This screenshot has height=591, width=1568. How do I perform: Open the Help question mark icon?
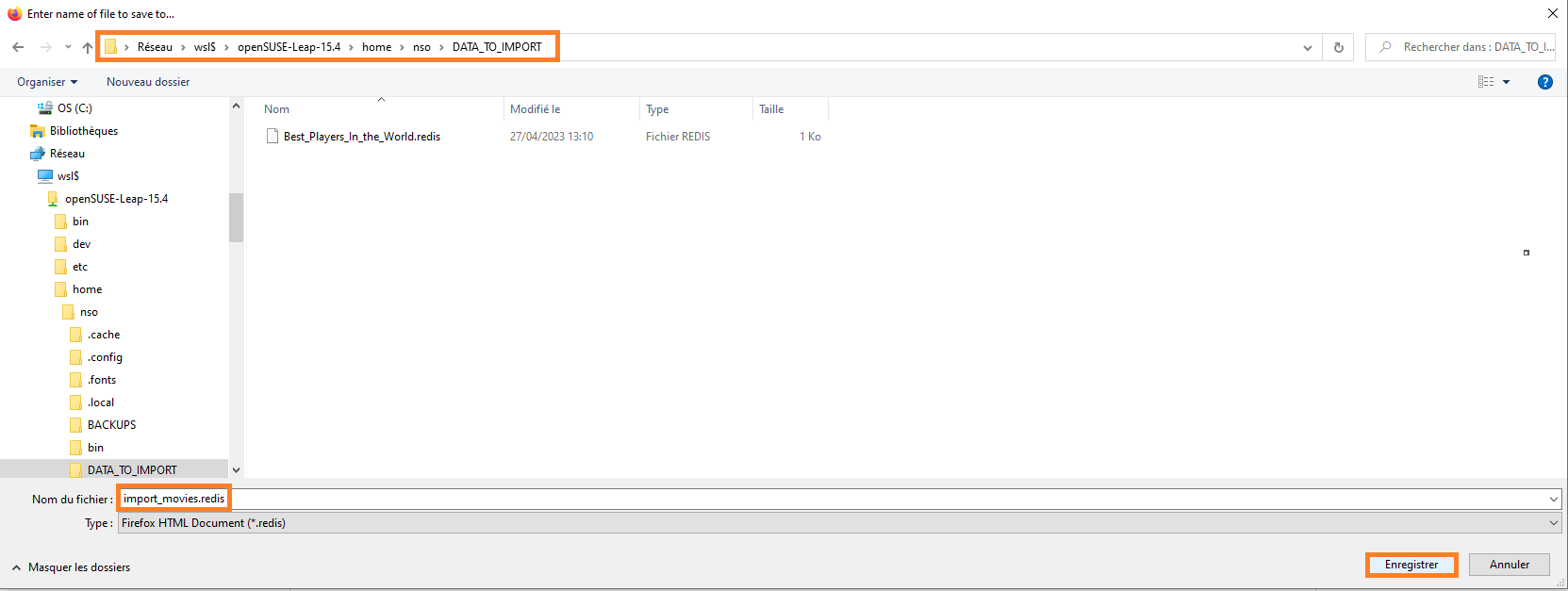[x=1544, y=82]
